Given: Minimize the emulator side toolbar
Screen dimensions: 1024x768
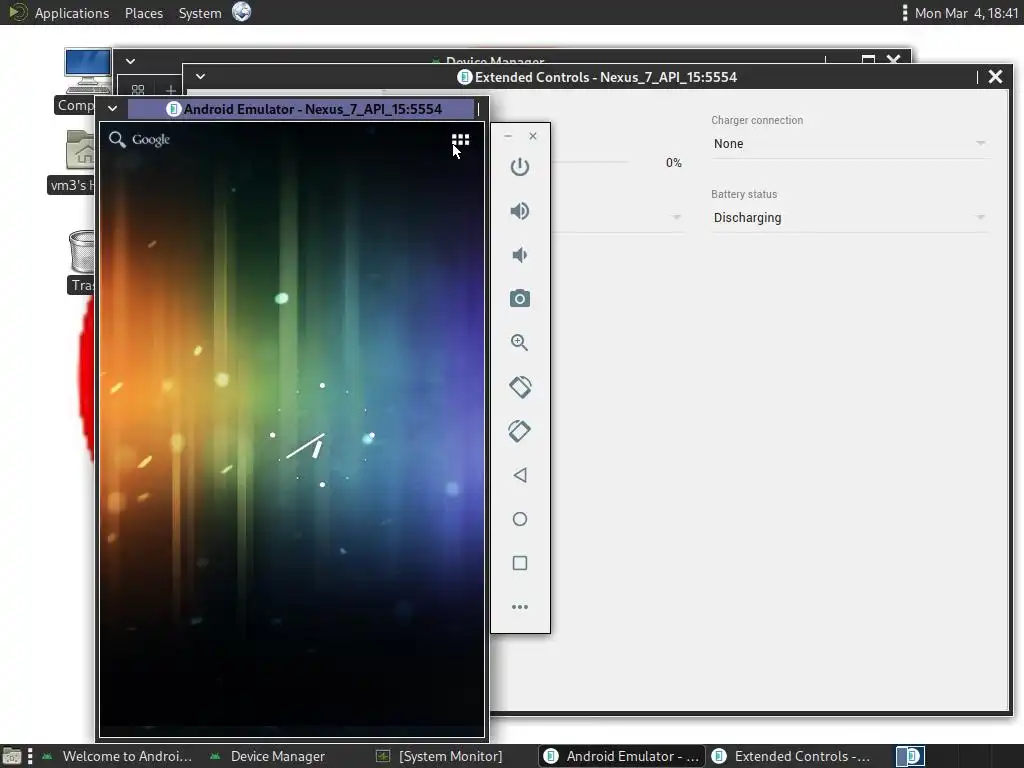Looking at the screenshot, I should coord(508,136).
